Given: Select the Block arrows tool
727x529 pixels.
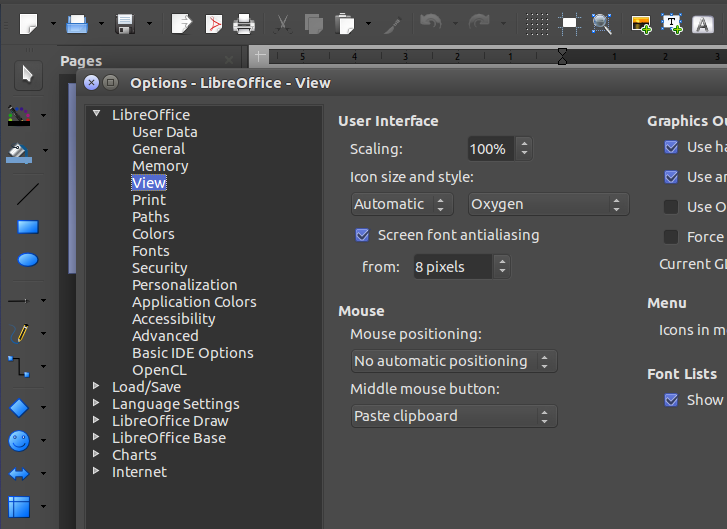Looking at the screenshot, I should coord(19,474).
